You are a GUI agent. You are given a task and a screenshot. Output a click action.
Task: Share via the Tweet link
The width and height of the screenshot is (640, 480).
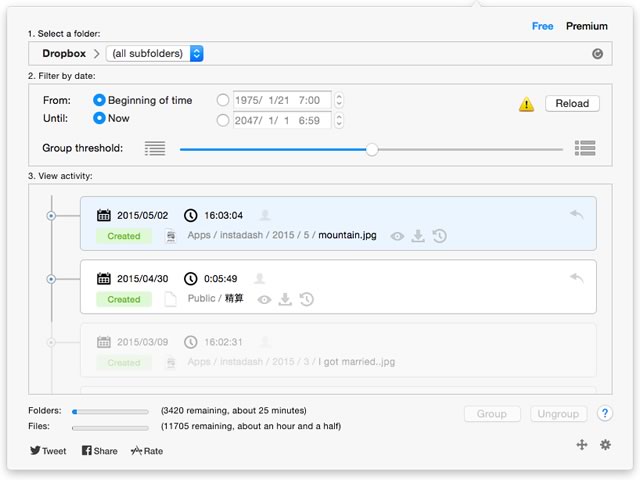48,451
